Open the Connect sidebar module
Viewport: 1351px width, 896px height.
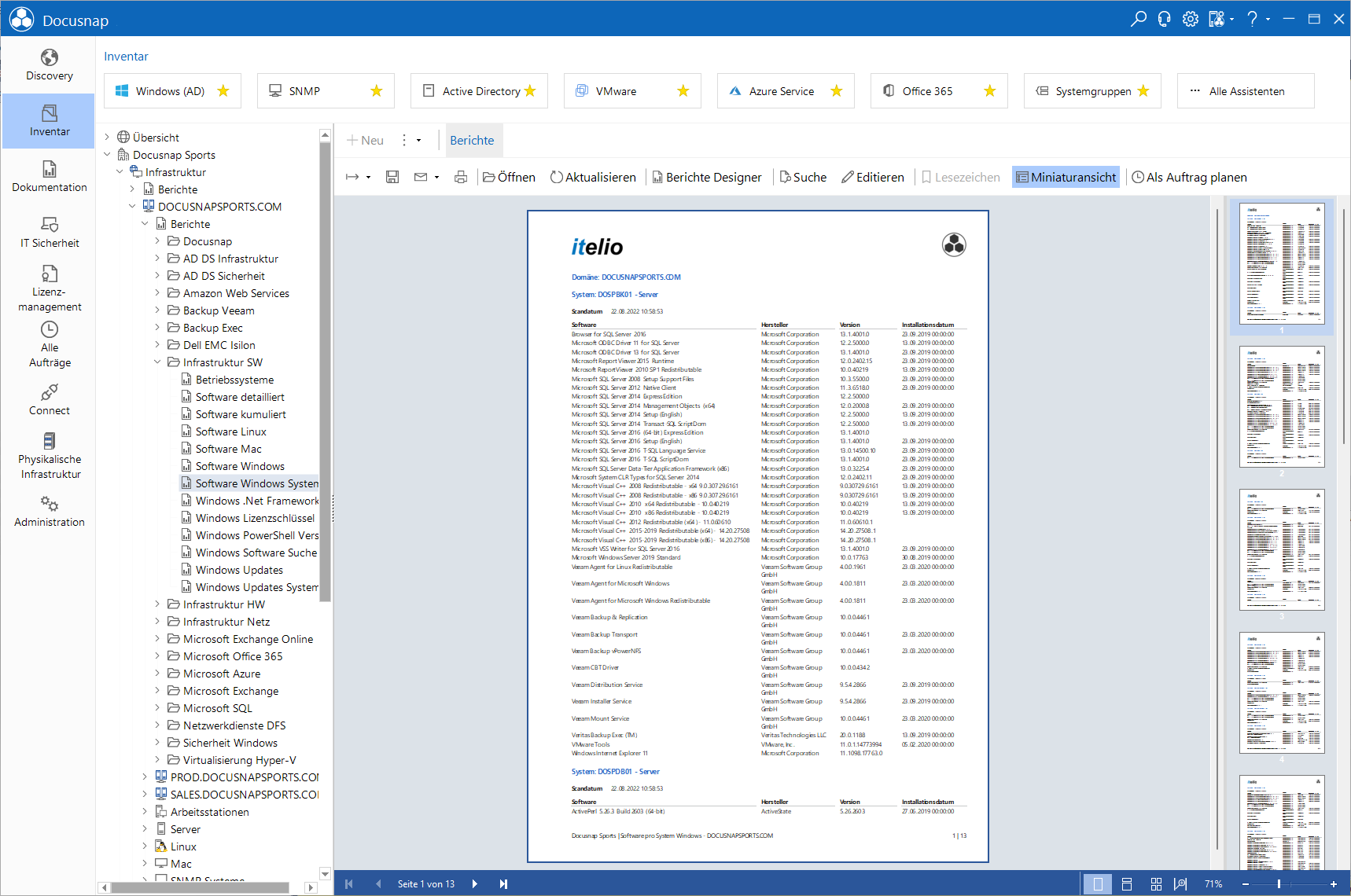coord(50,400)
